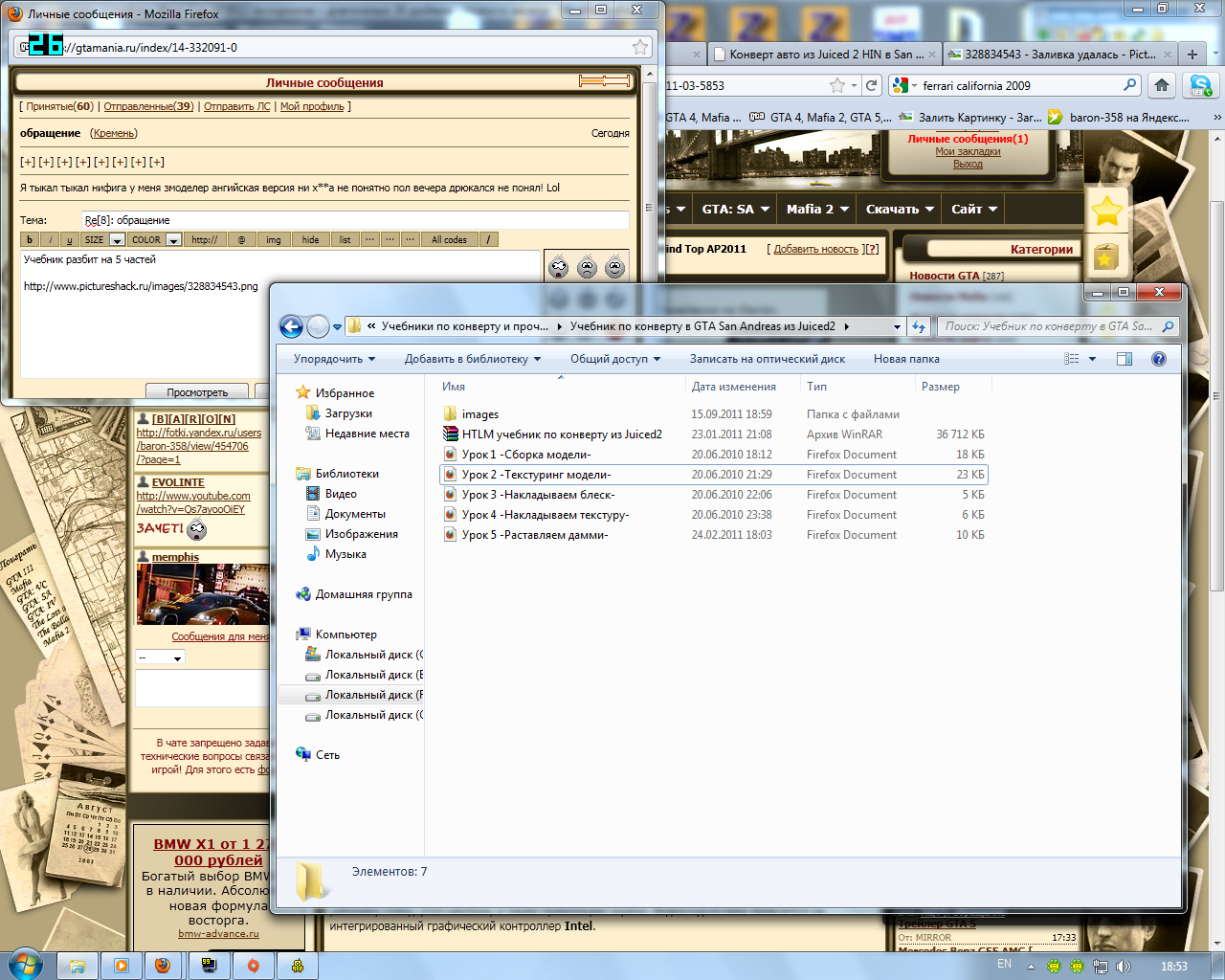Viewport: 1225px width, 980px height.
Task: Click the search magnifier in Firefox search box
Action: pyautogui.click(x=1129, y=85)
